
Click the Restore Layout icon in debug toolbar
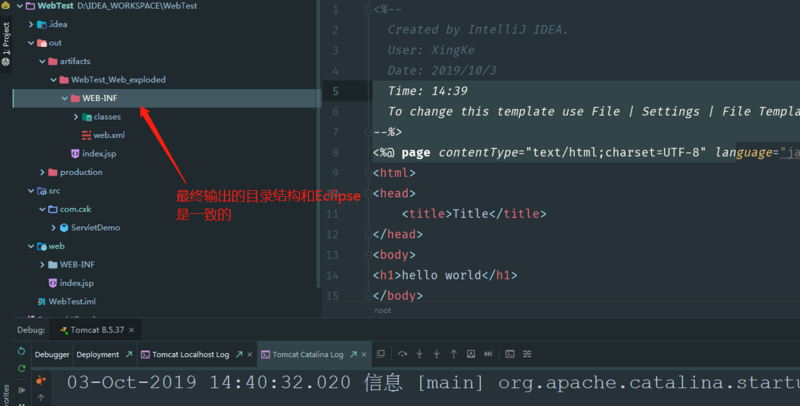point(381,354)
